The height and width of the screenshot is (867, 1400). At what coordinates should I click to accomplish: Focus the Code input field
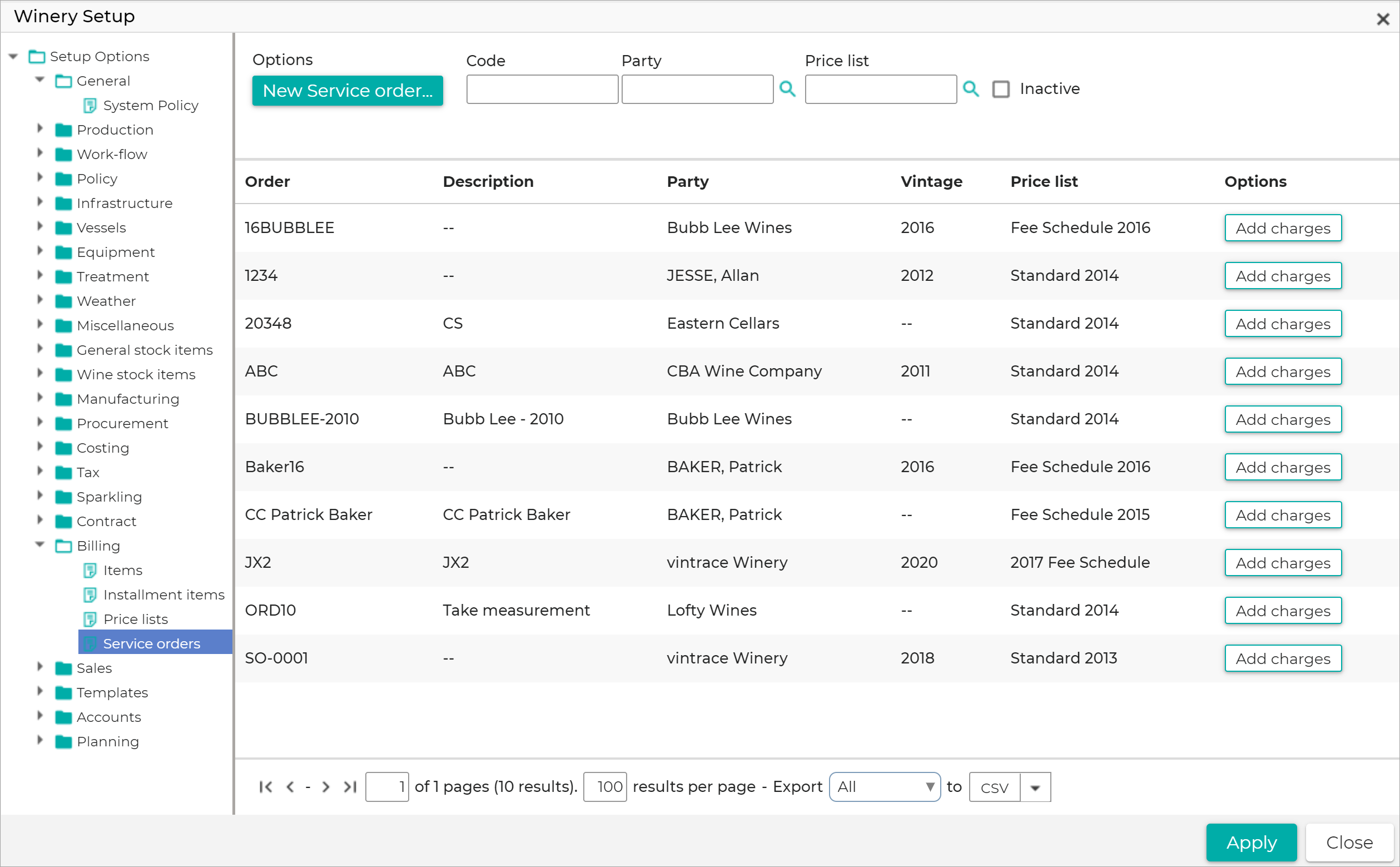click(x=542, y=90)
